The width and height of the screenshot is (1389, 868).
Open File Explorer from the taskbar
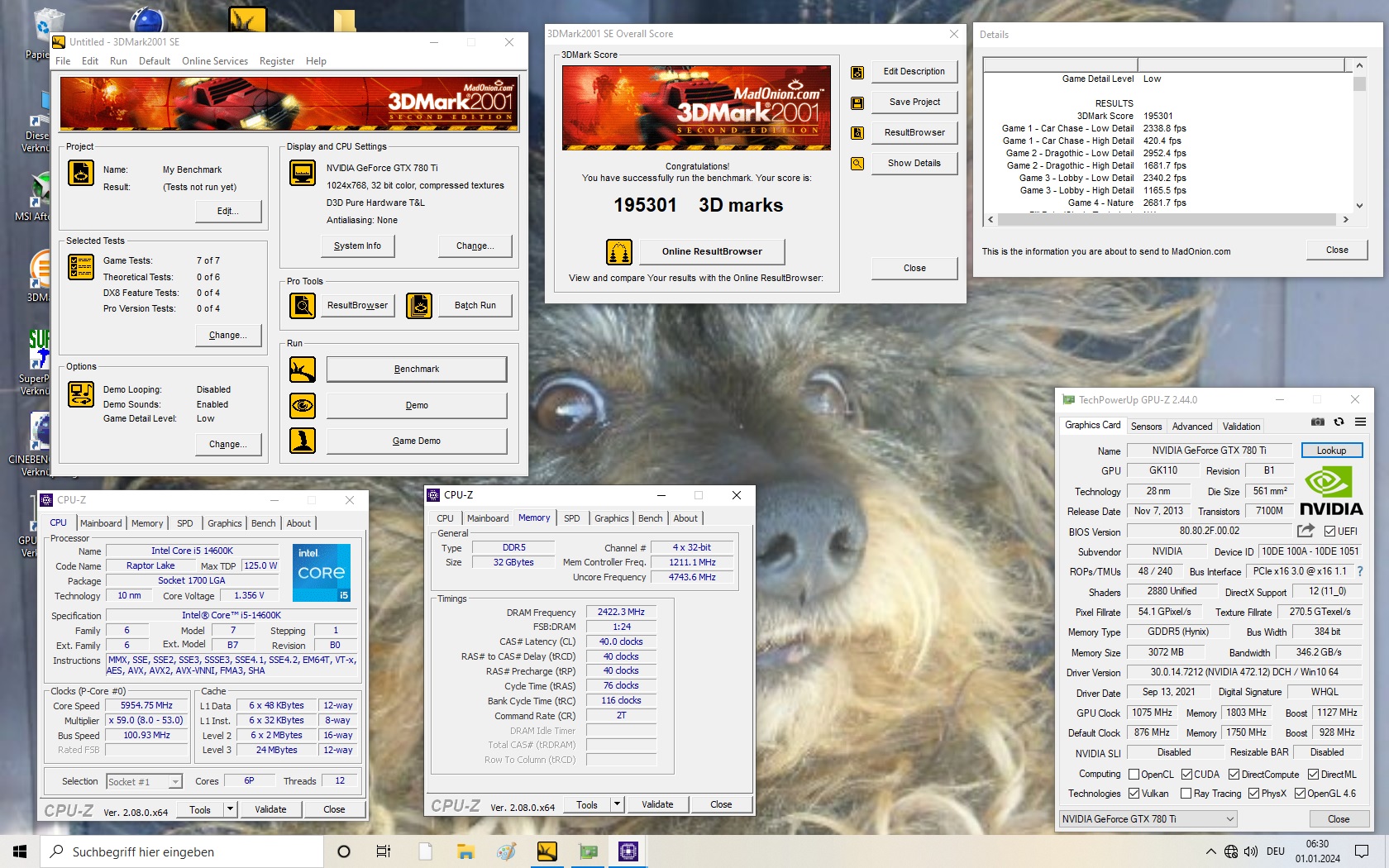[x=466, y=851]
